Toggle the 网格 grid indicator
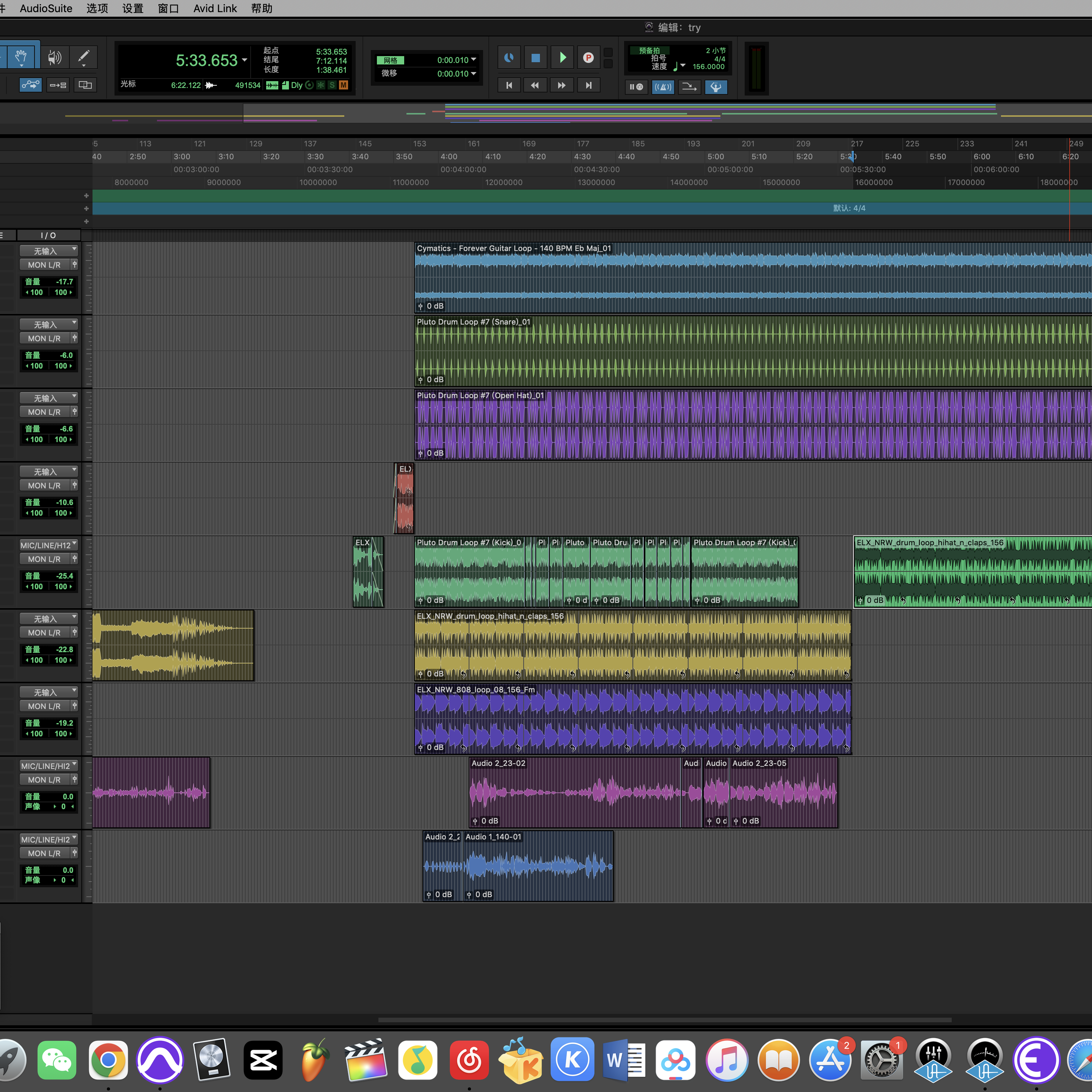Viewport: 1092px width, 1092px height. [390, 60]
